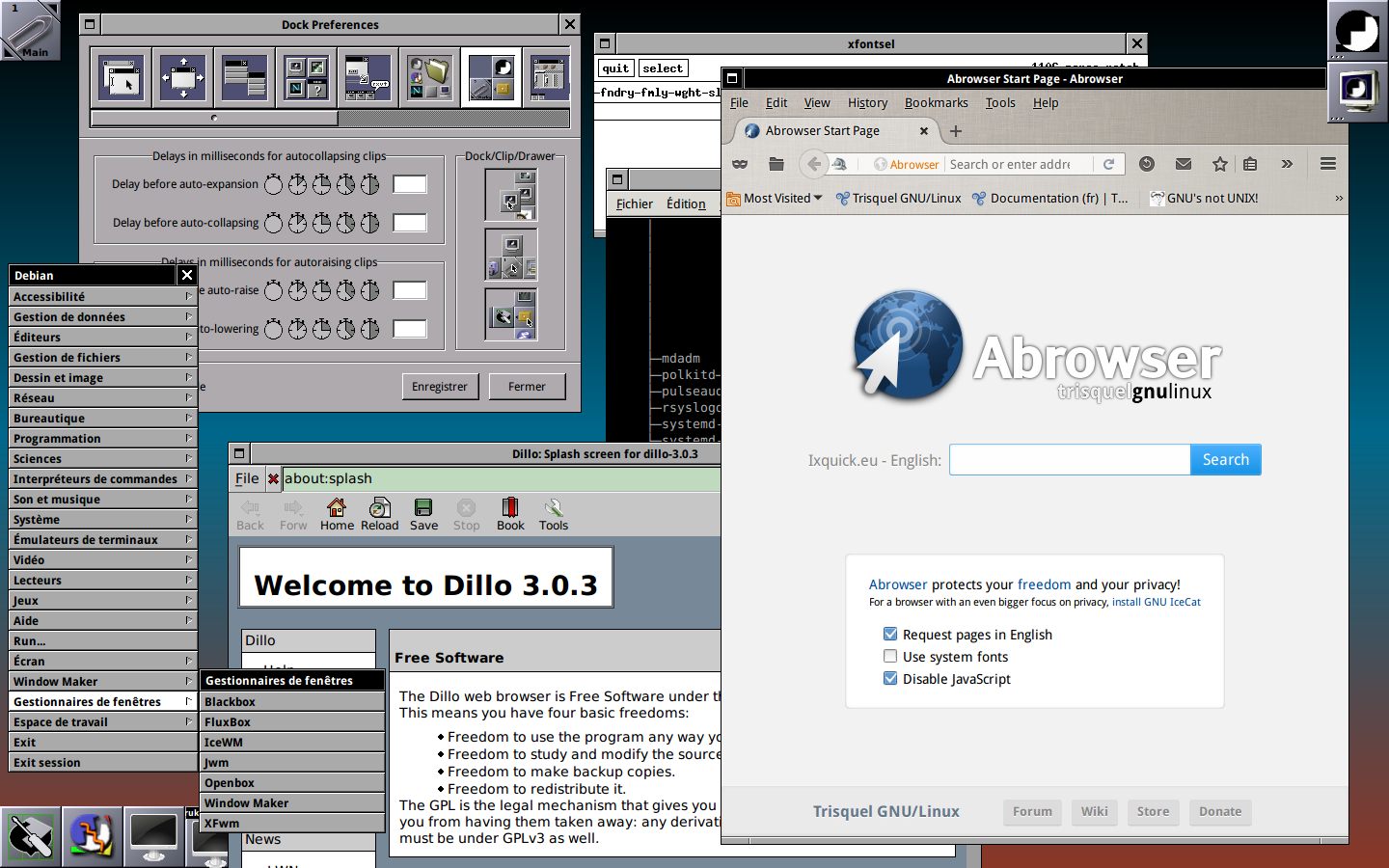Select the icon preferences panel in Dock Preferences
This screenshot has width=1389, height=868.
(306, 78)
